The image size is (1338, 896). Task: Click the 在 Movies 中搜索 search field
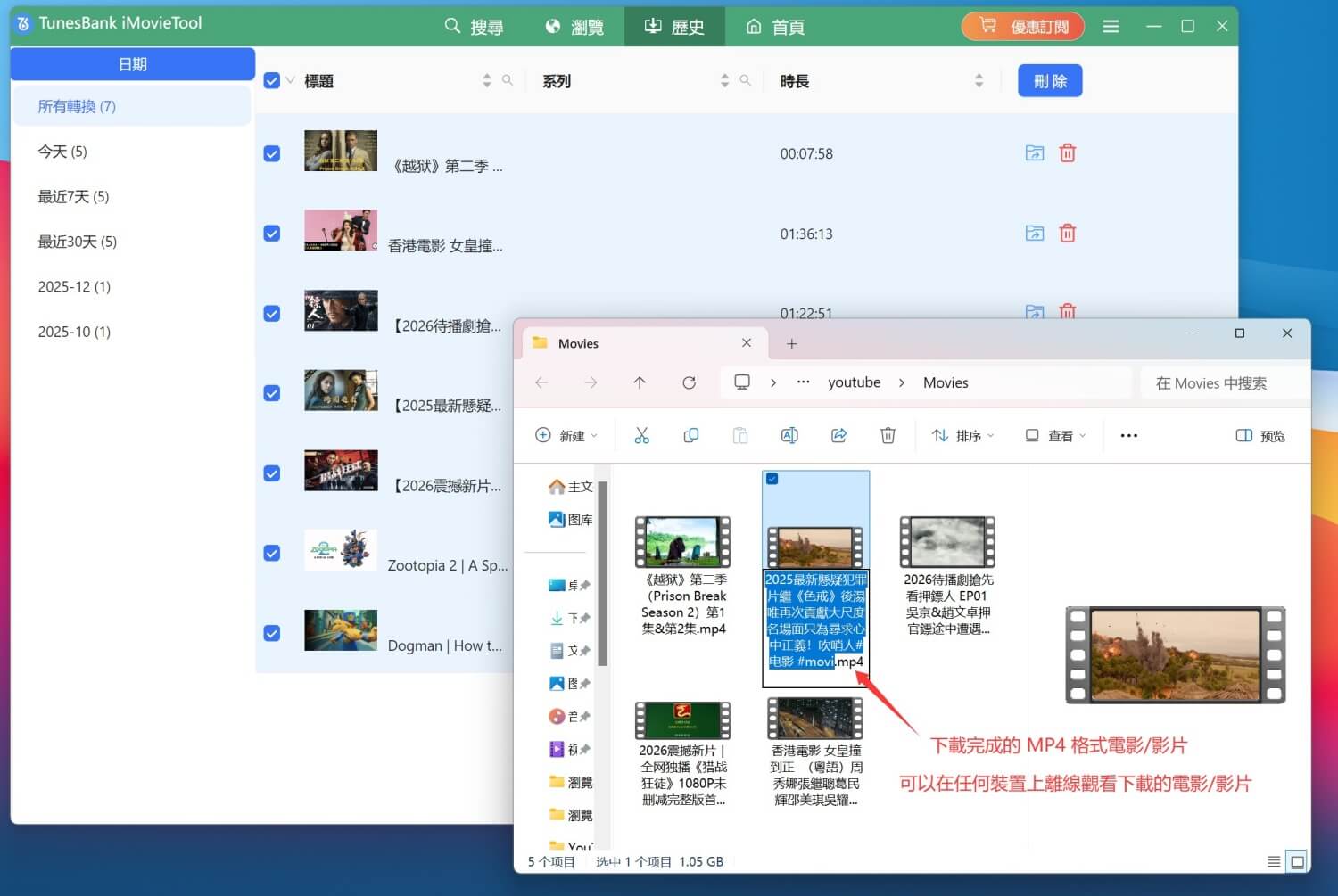tap(1210, 382)
